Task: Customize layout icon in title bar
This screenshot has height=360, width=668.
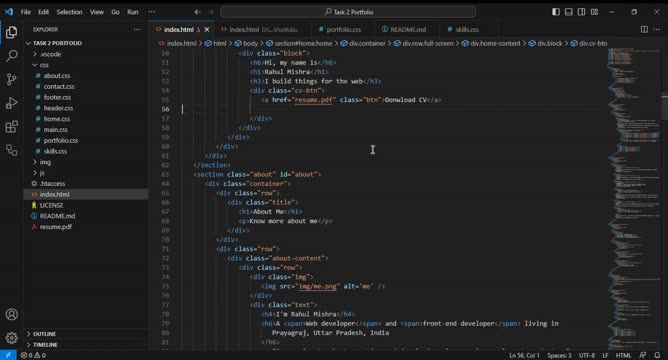Action: pos(594,12)
